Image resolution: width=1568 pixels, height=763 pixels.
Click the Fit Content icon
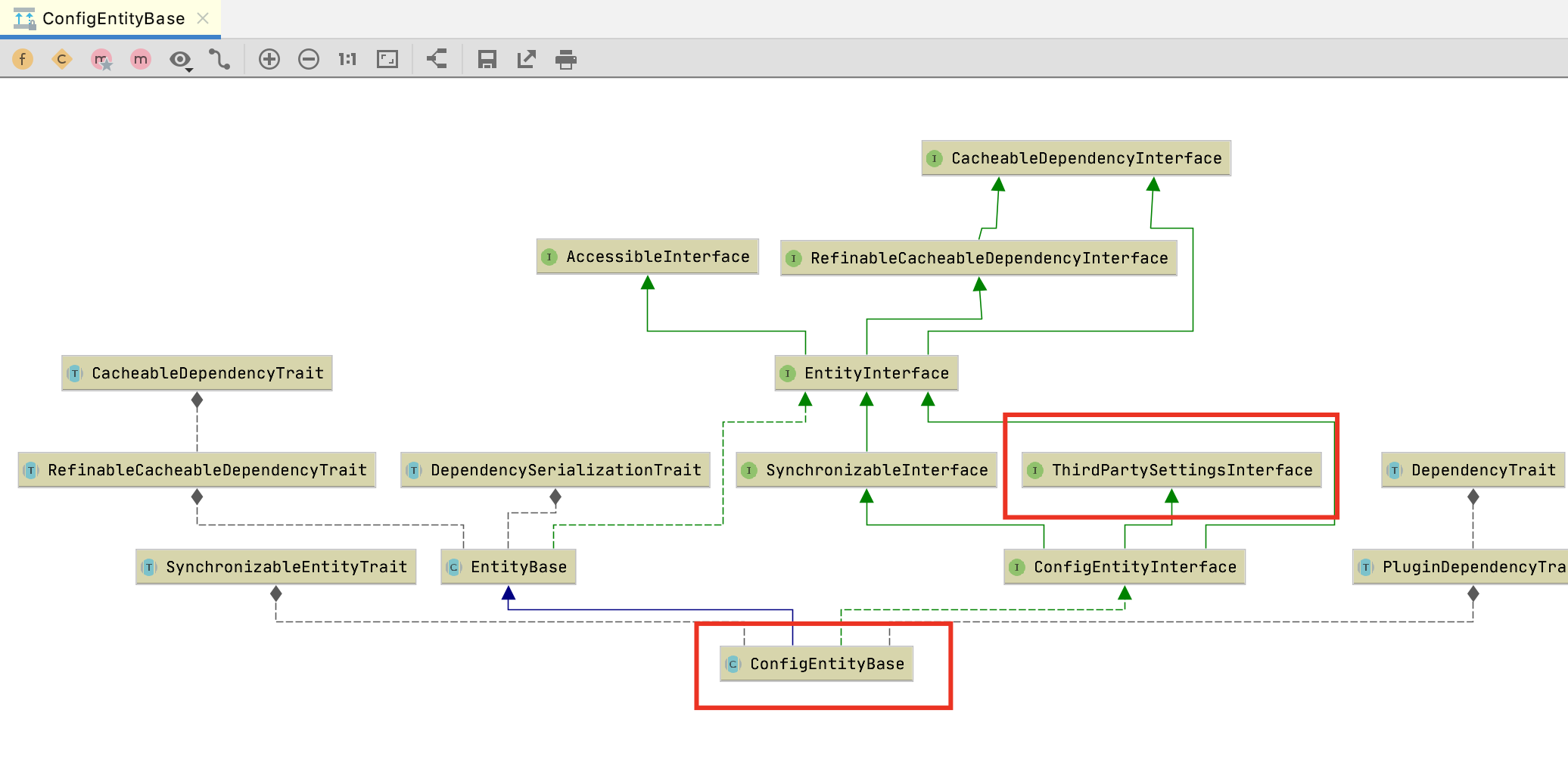coord(387,59)
